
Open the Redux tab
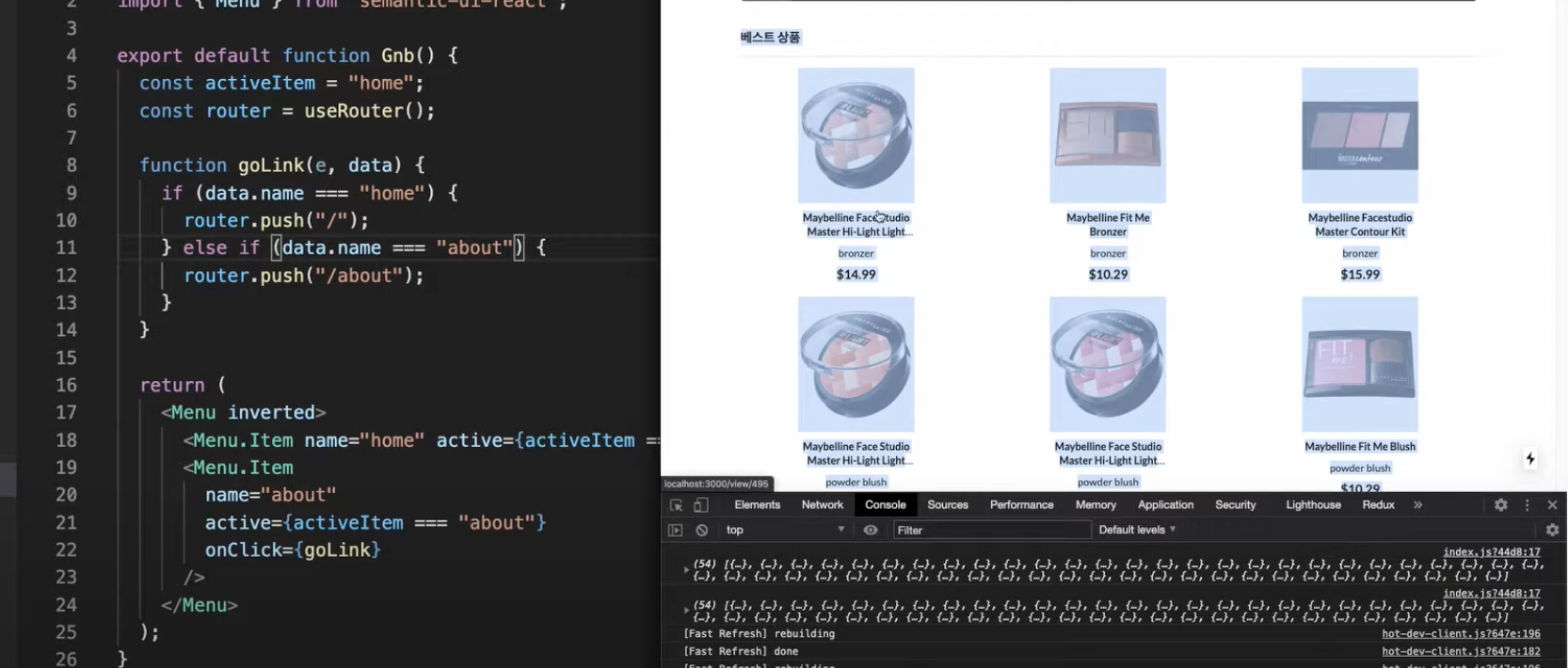pos(1379,505)
